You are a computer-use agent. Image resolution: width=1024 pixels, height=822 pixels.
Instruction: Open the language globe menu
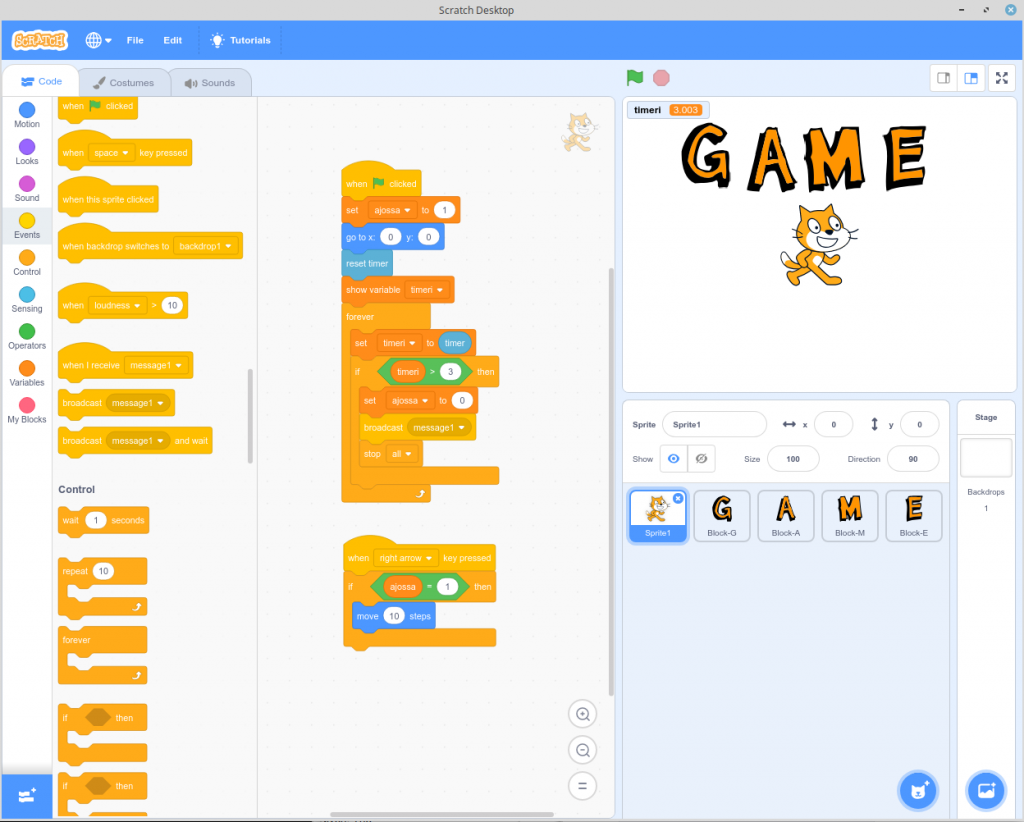pyautogui.click(x=98, y=40)
